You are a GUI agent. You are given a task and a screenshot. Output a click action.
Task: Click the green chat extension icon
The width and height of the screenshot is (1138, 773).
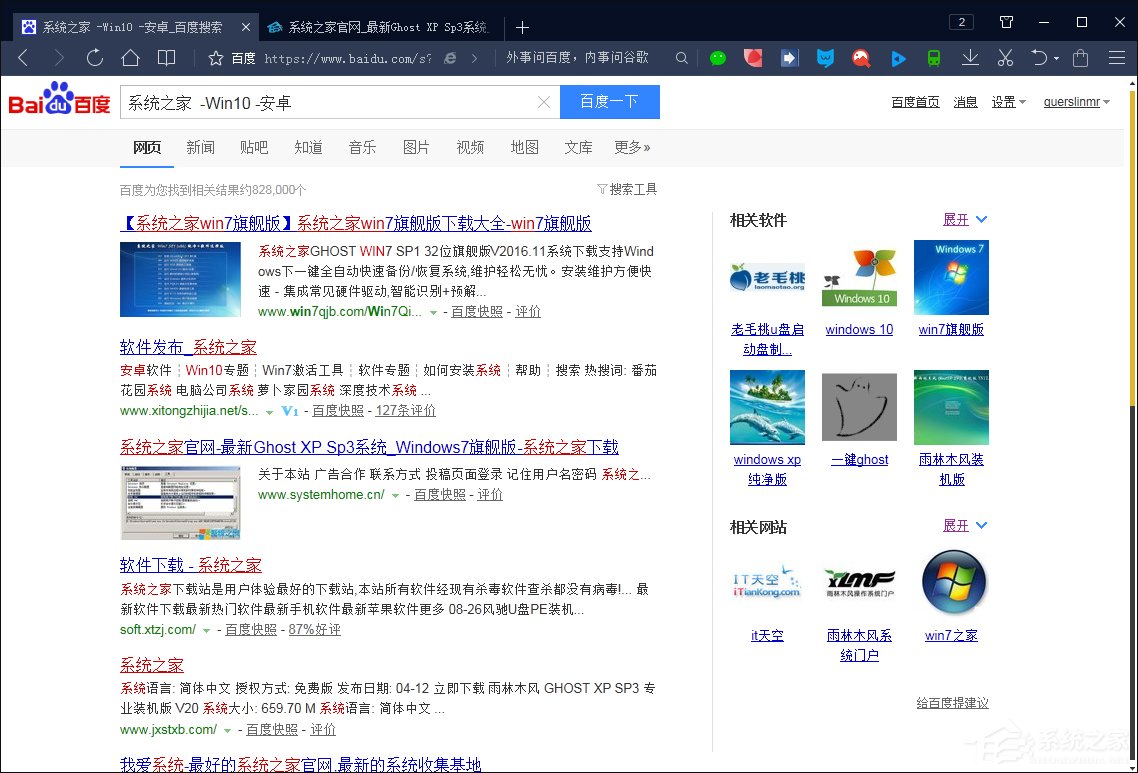coord(718,58)
